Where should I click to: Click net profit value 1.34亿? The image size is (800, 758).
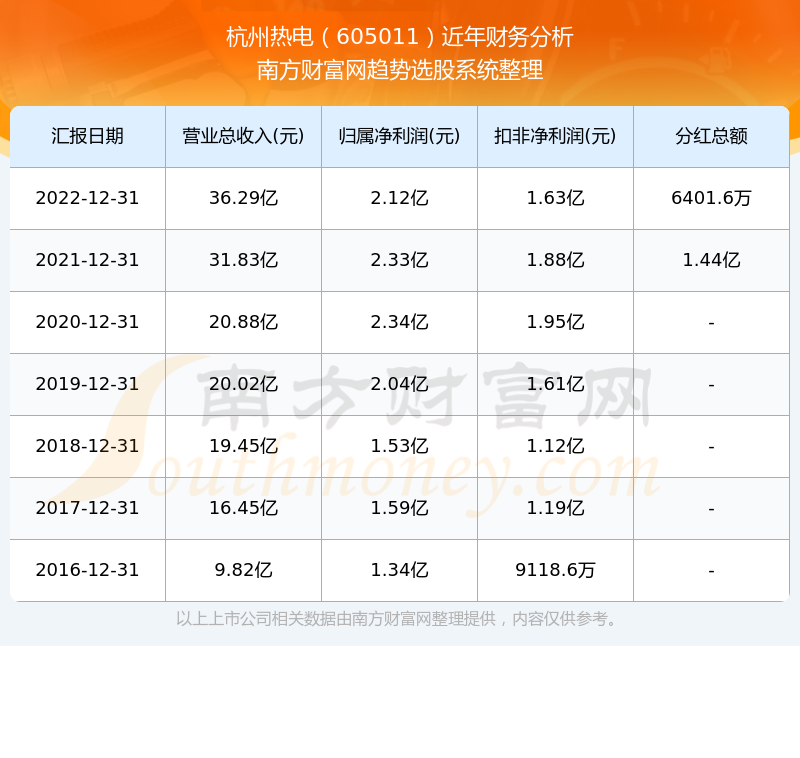[399, 570]
